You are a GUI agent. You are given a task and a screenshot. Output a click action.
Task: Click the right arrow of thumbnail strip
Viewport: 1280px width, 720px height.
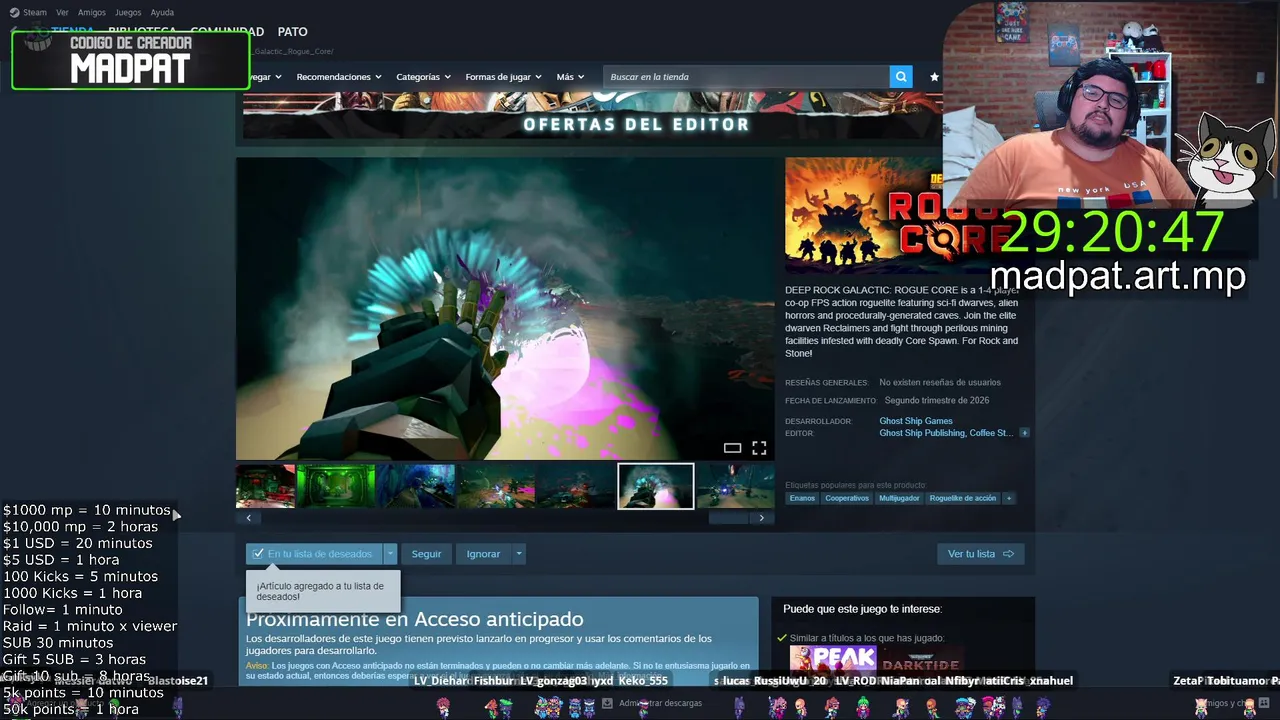click(x=762, y=518)
